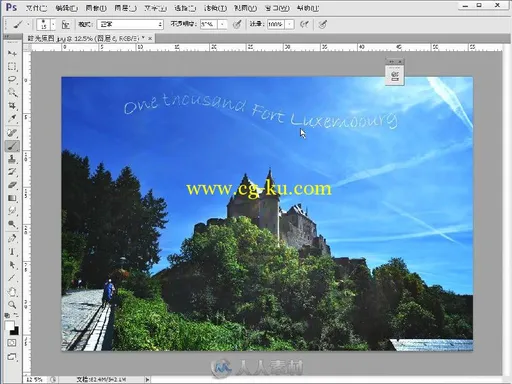Click the flow 100% field
Viewport: 512px width, 384px height.
(276, 24)
